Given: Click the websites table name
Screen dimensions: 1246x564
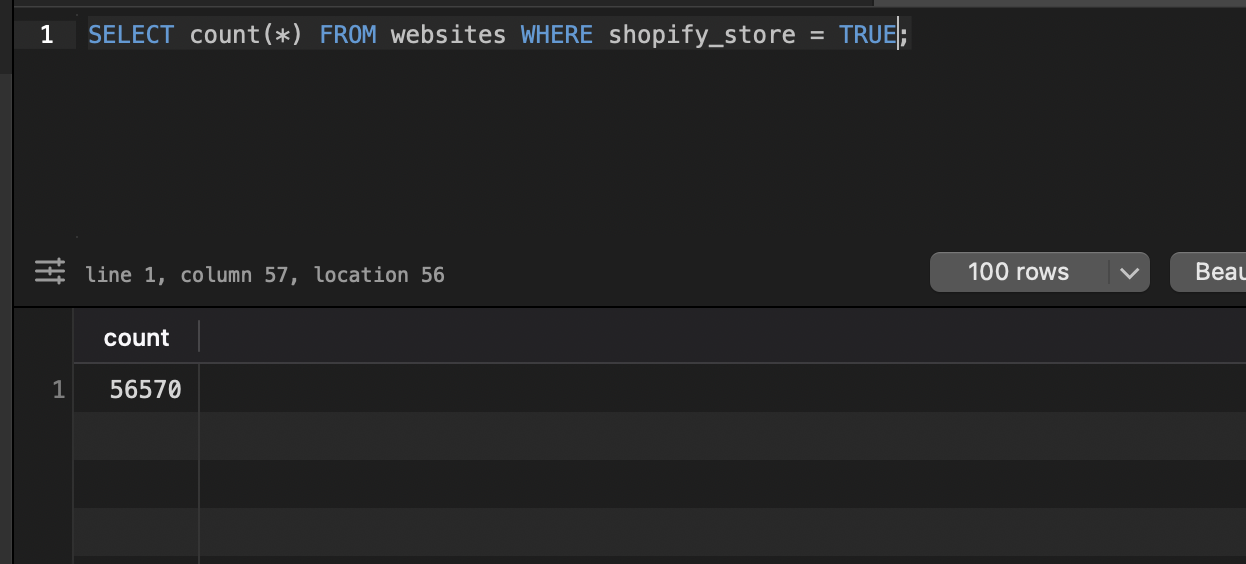Looking at the screenshot, I should click(x=448, y=35).
